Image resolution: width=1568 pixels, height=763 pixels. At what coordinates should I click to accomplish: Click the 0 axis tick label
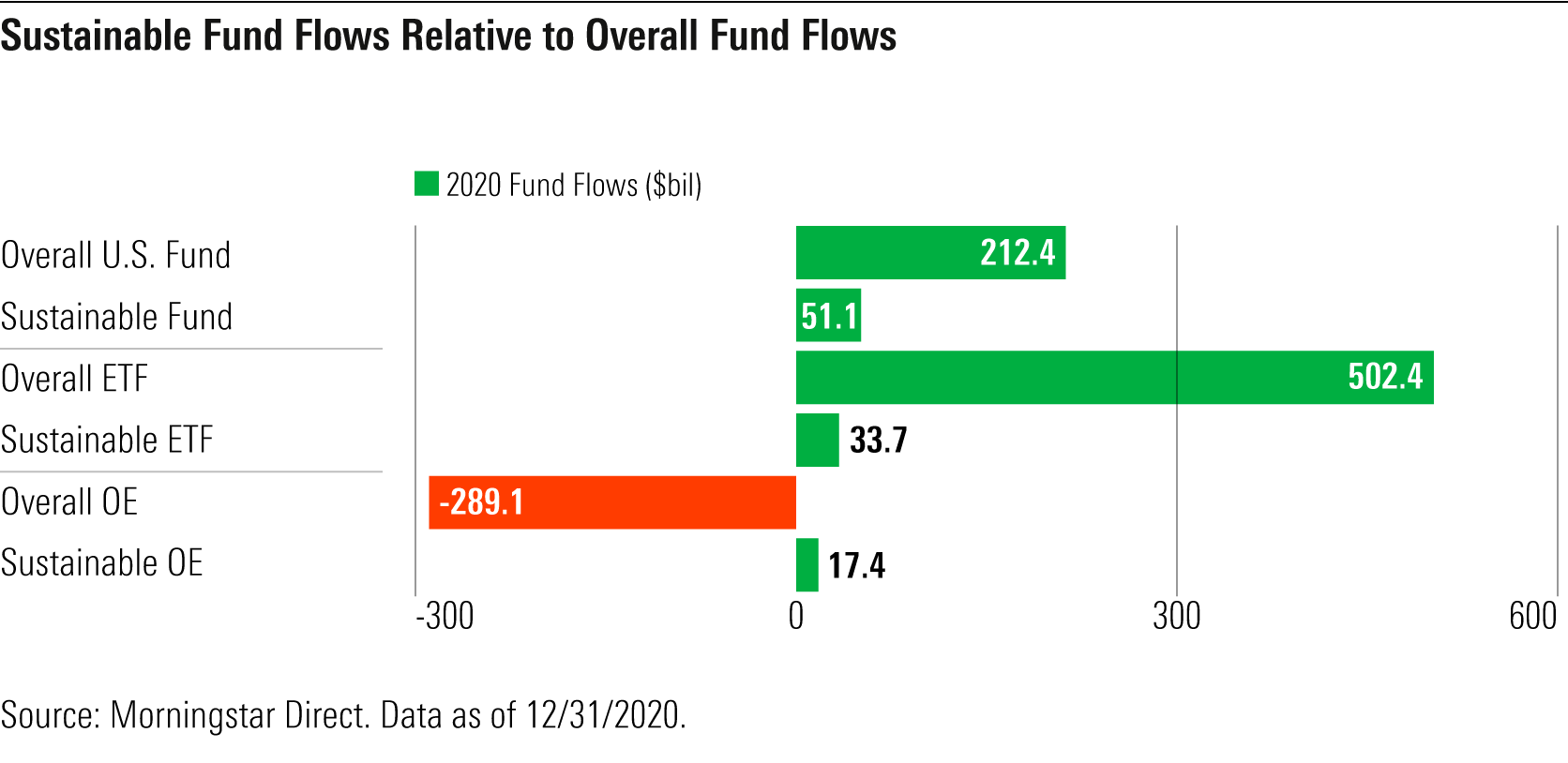(x=796, y=616)
